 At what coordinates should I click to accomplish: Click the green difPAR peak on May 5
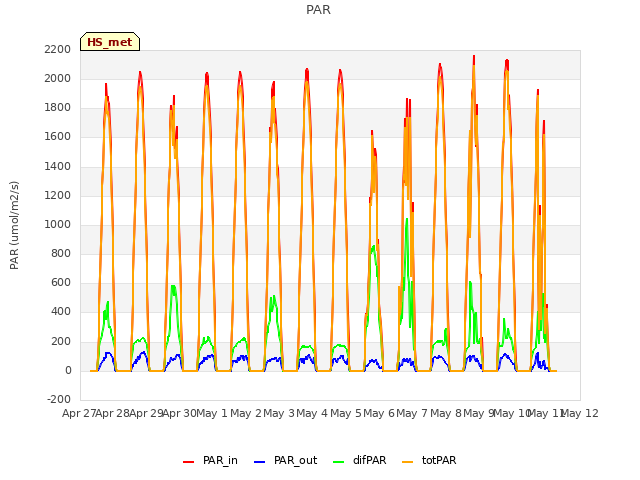[373, 246]
